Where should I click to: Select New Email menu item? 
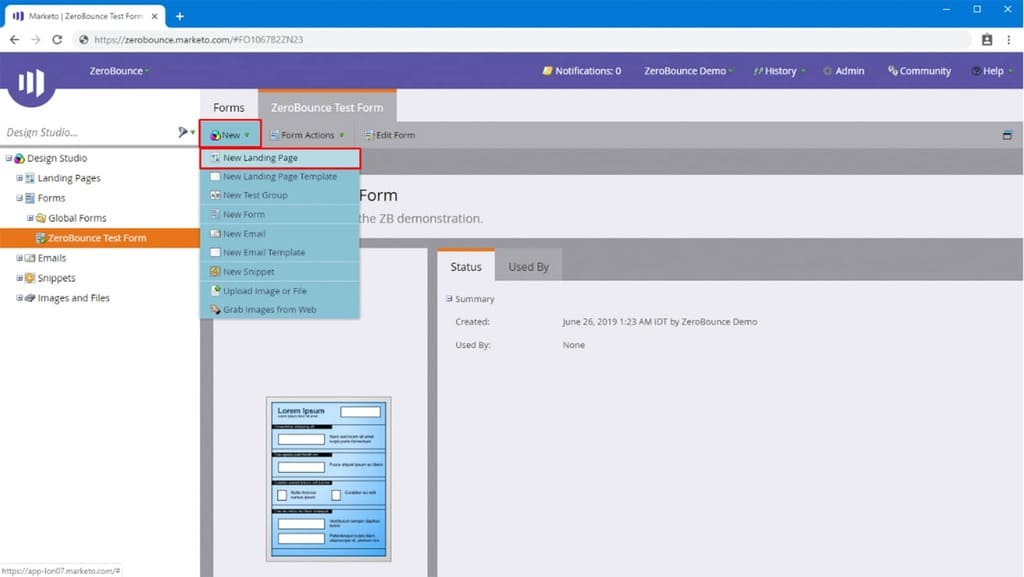click(280, 234)
